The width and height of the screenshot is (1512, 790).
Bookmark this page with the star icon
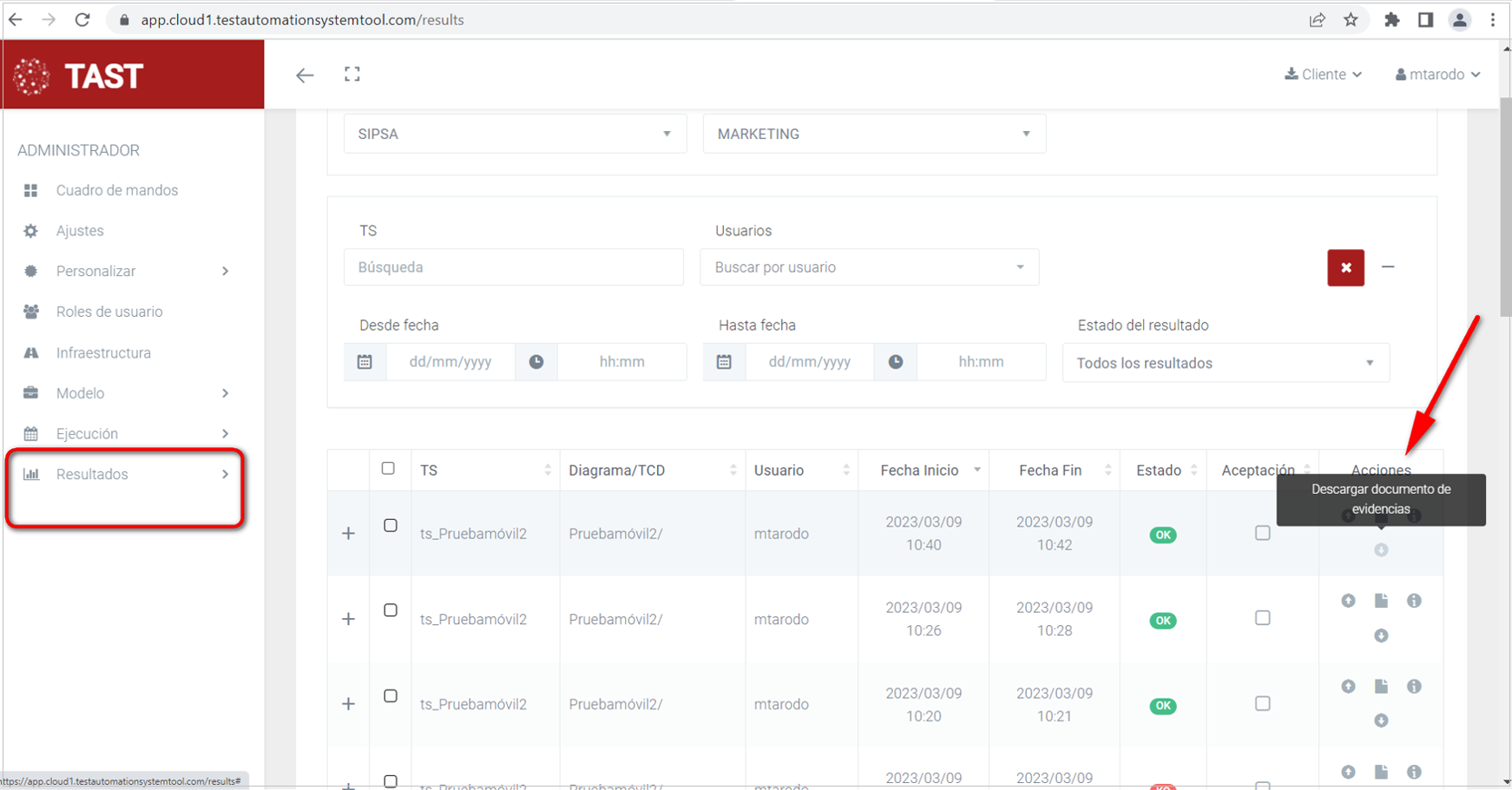[x=1351, y=20]
